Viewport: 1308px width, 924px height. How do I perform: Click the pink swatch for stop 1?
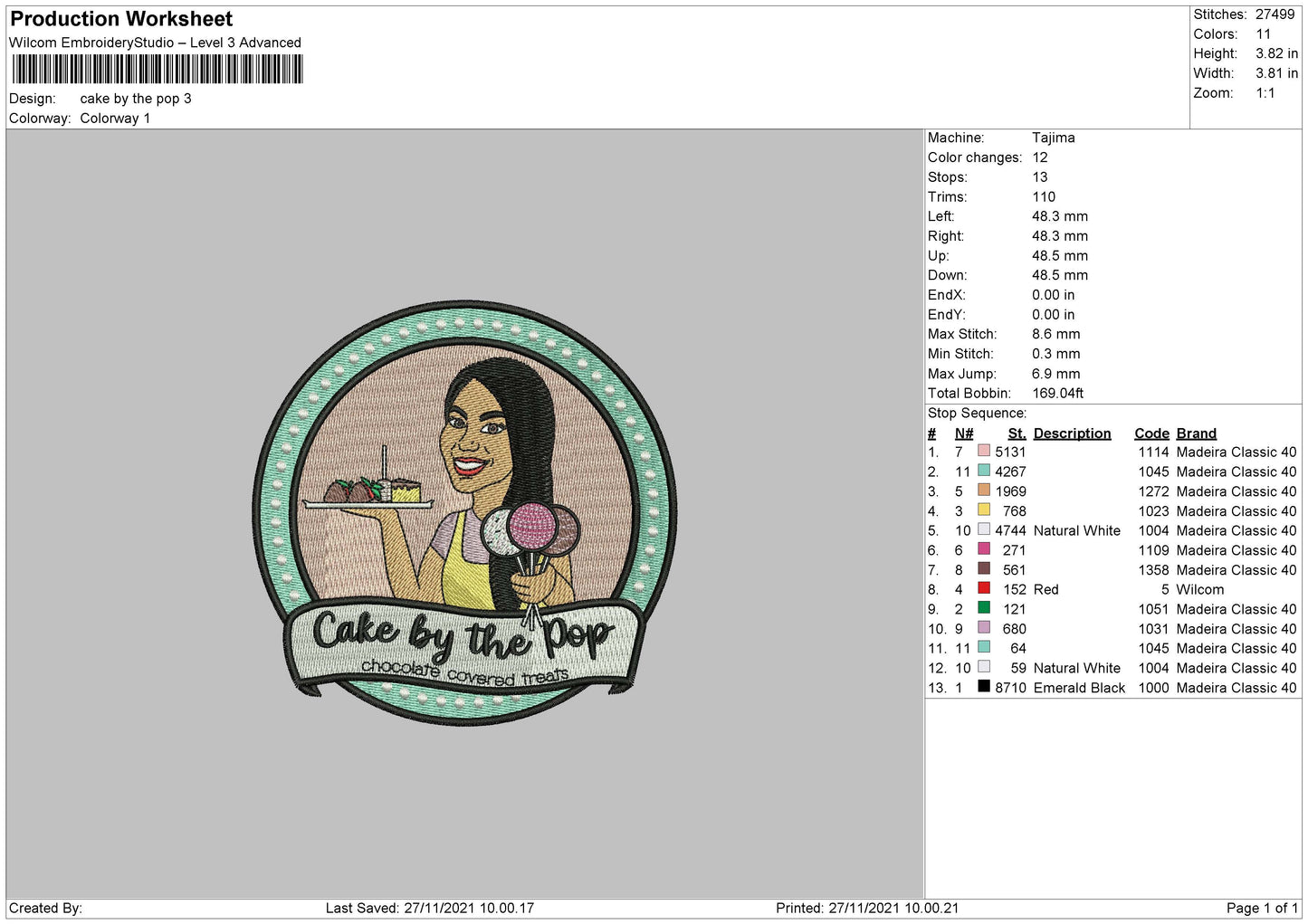pyautogui.click(x=984, y=451)
